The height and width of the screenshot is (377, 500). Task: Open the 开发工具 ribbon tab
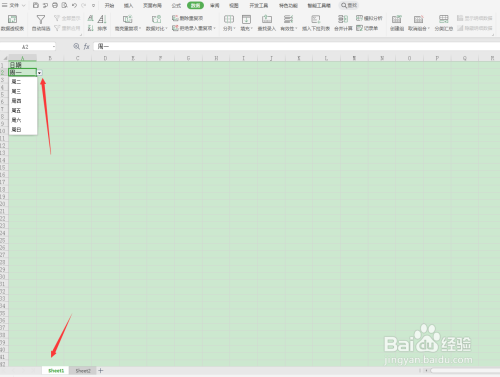[259, 5]
